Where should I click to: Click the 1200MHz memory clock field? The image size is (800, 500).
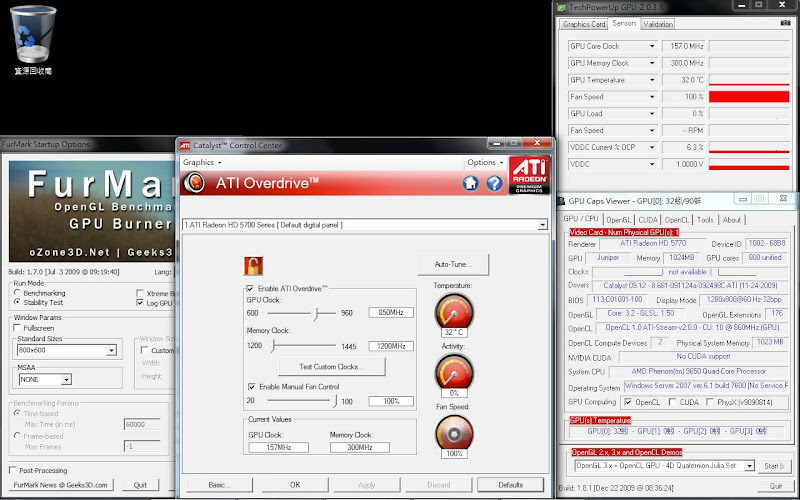[391, 346]
